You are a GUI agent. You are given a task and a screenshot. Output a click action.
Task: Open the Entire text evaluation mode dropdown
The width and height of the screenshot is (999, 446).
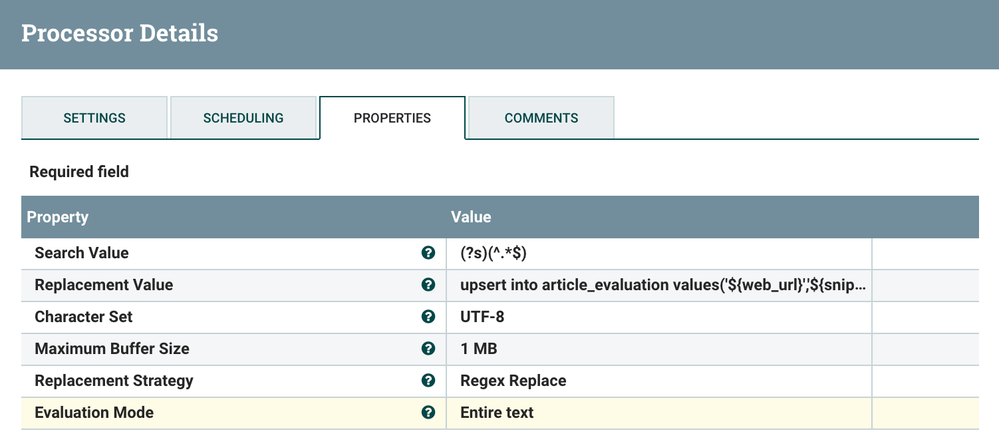[x=660, y=413]
